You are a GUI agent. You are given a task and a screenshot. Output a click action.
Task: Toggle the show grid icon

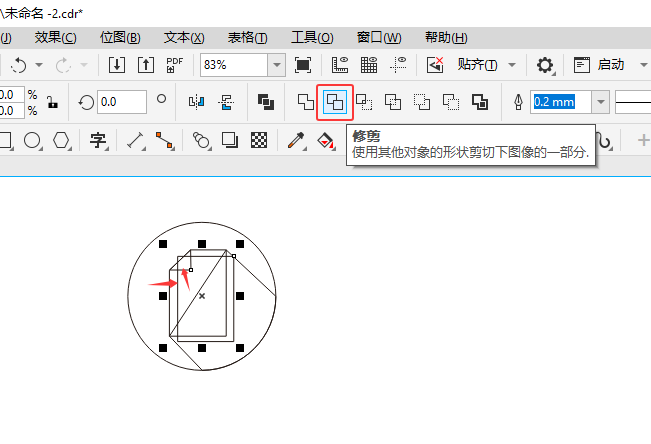[369, 65]
